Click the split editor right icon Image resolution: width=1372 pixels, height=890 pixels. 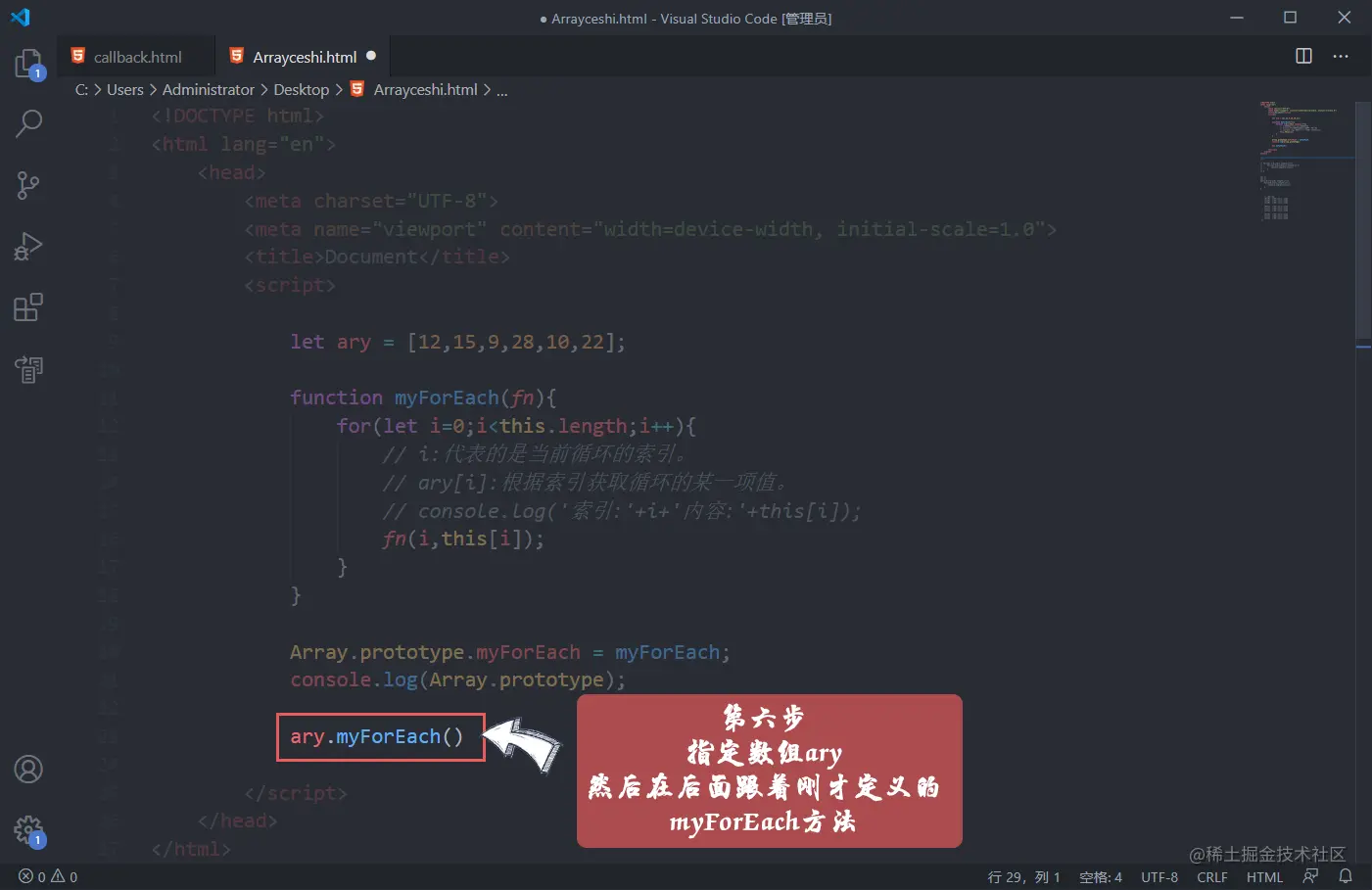pyautogui.click(x=1303, y=56)
